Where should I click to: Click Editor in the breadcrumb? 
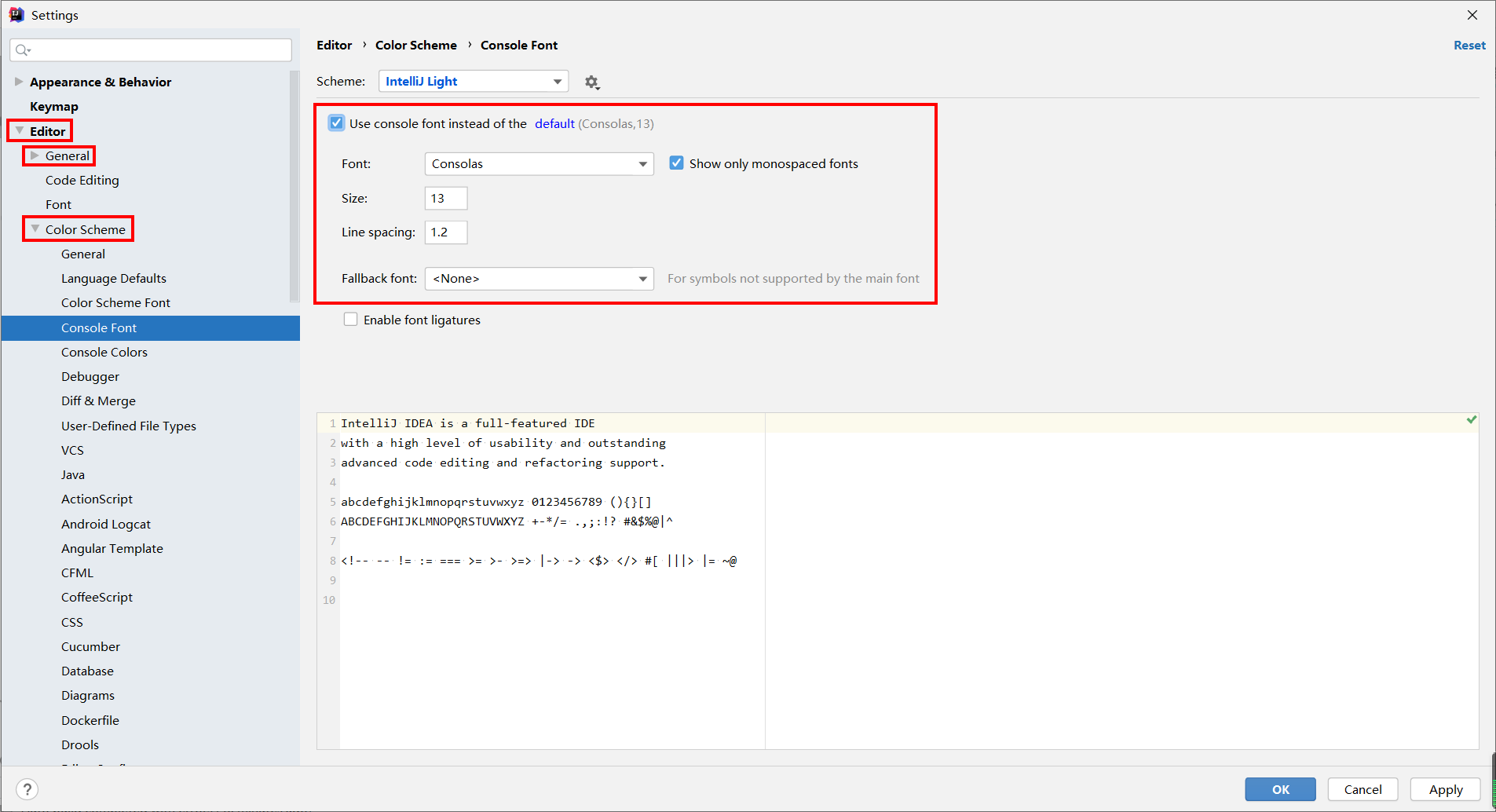coord(335,46)
